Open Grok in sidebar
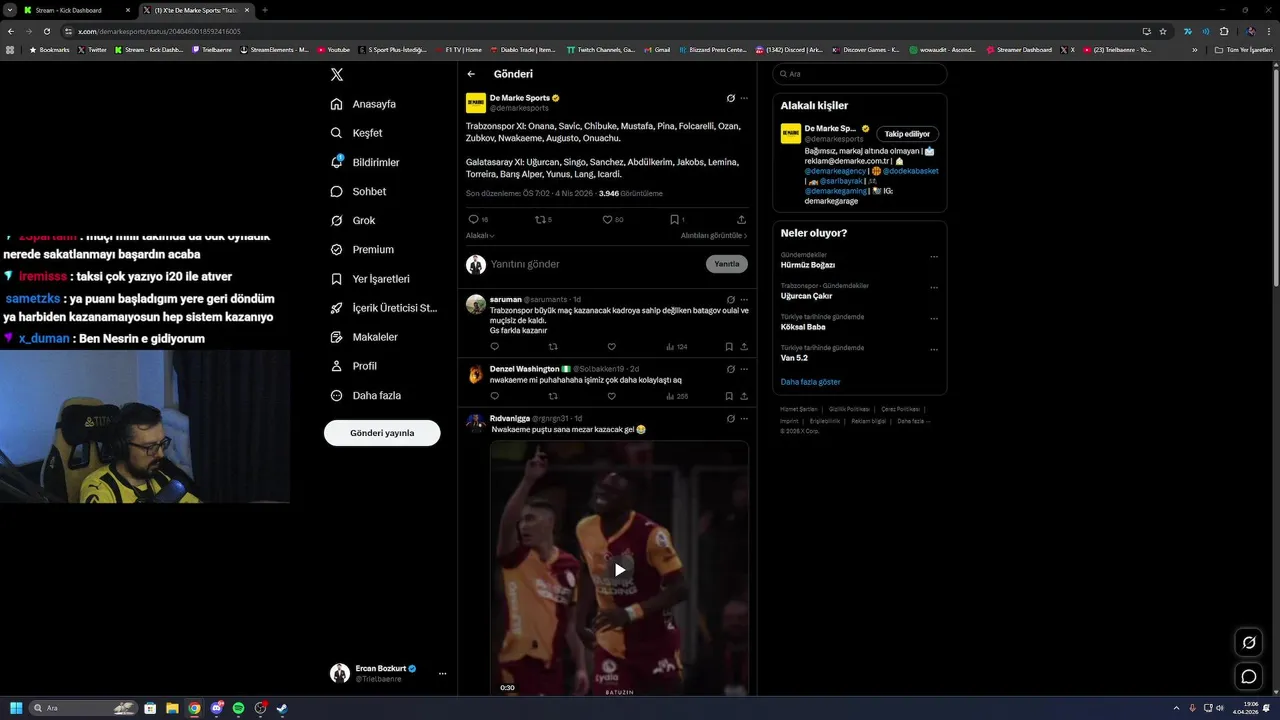Screen dimensions: 1280x720 [353, 220]
